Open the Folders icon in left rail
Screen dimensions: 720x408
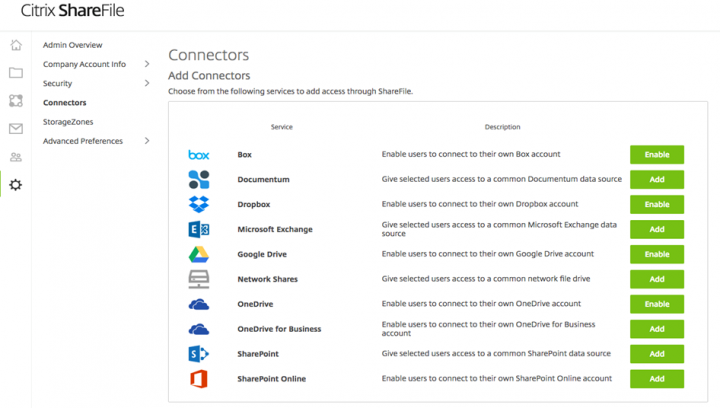tap(16, 73)
